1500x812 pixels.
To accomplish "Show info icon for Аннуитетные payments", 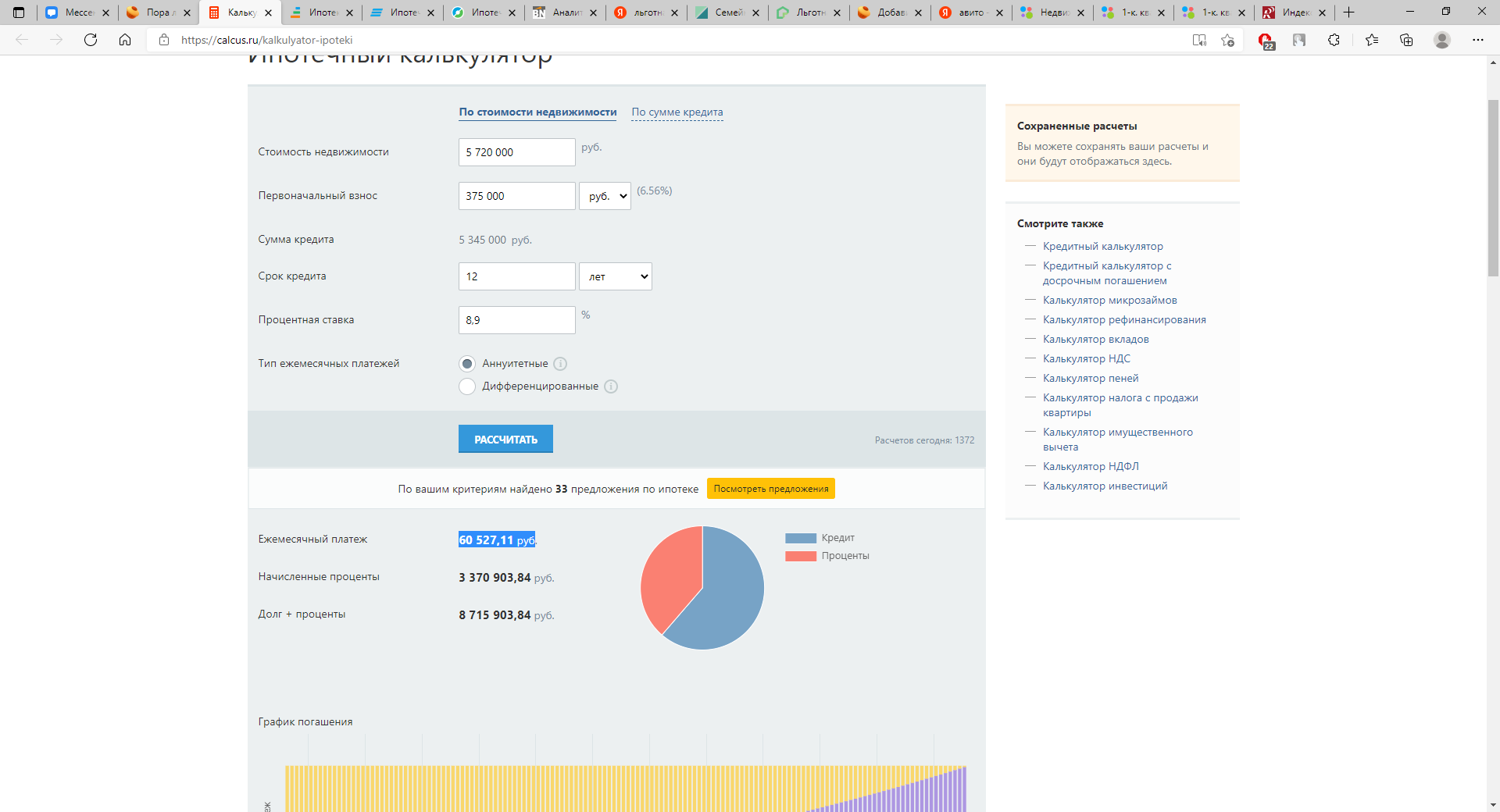I will (560, 364).
